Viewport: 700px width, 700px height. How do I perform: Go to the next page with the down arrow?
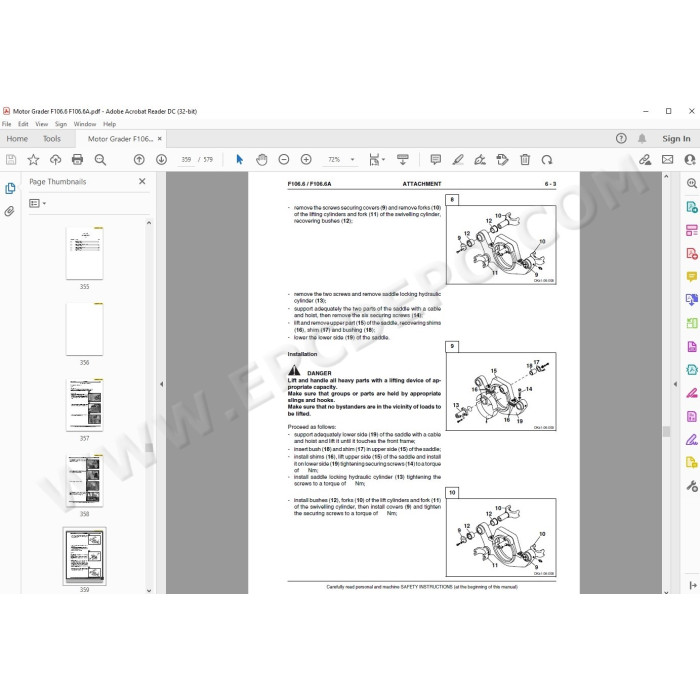coord(162,159)
